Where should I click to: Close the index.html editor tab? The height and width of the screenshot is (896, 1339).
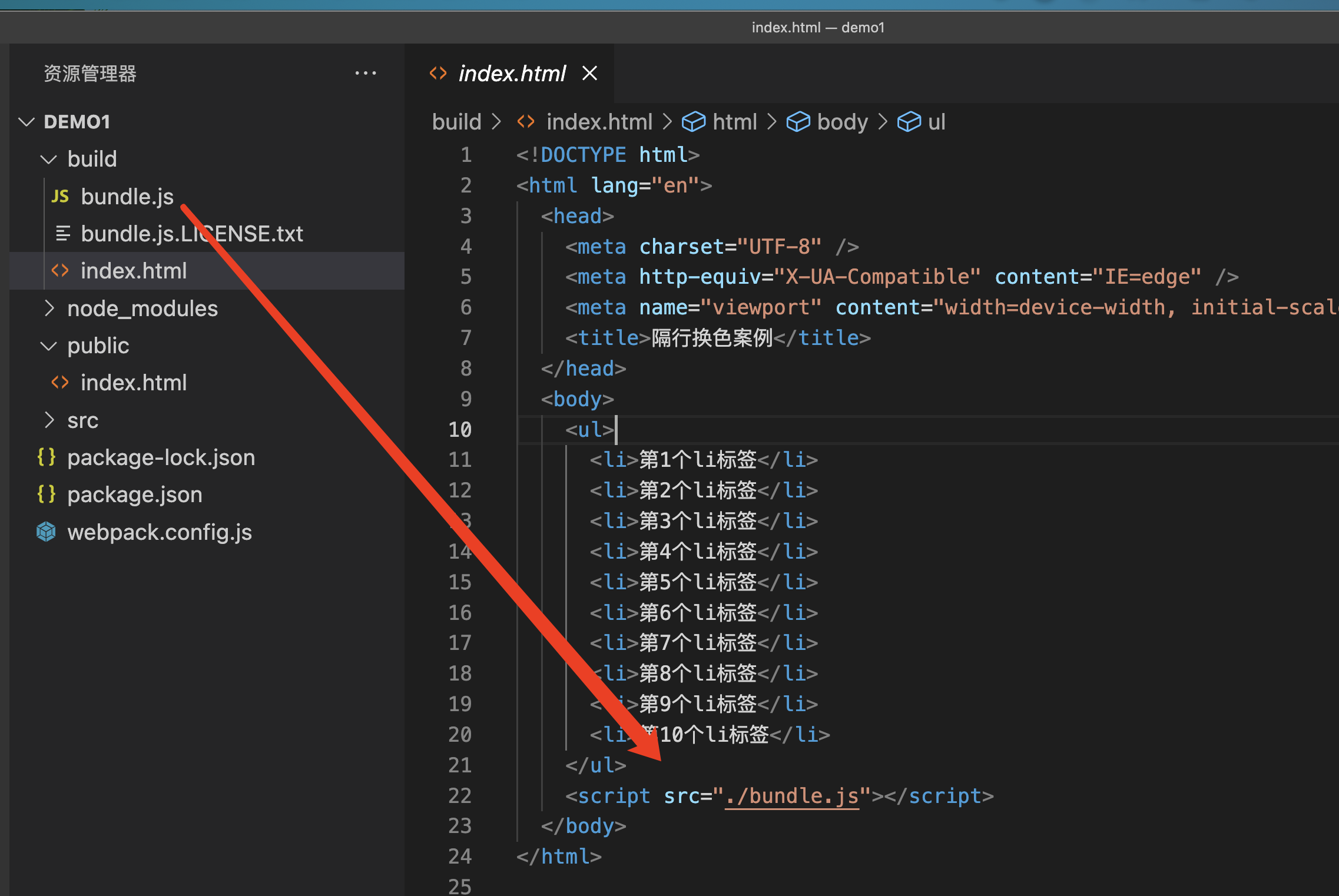[x=589, y=74]
